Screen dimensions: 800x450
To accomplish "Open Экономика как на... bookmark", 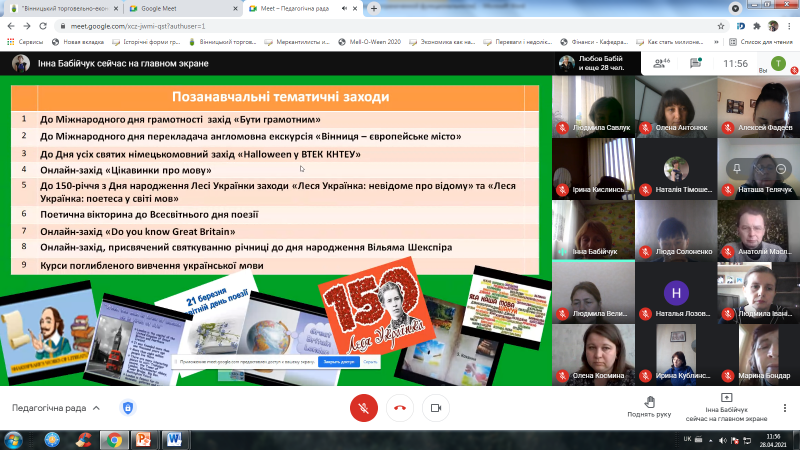I will coord(442,42).
